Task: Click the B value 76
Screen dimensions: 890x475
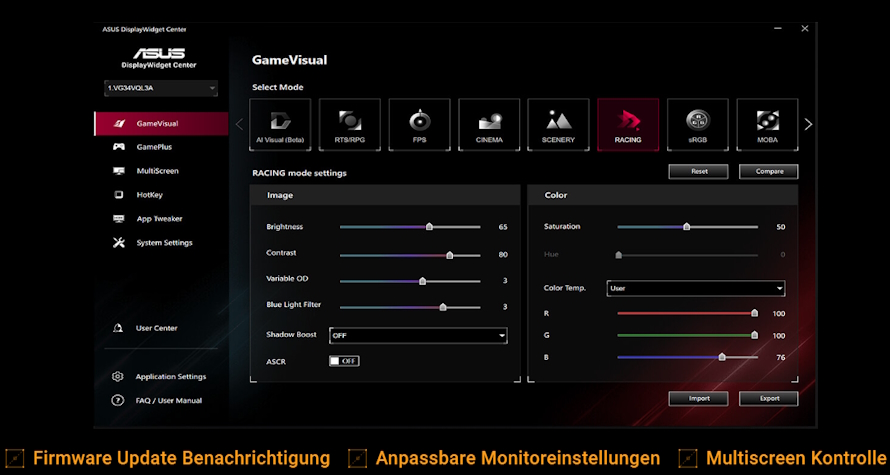Action: coord(780,358)
